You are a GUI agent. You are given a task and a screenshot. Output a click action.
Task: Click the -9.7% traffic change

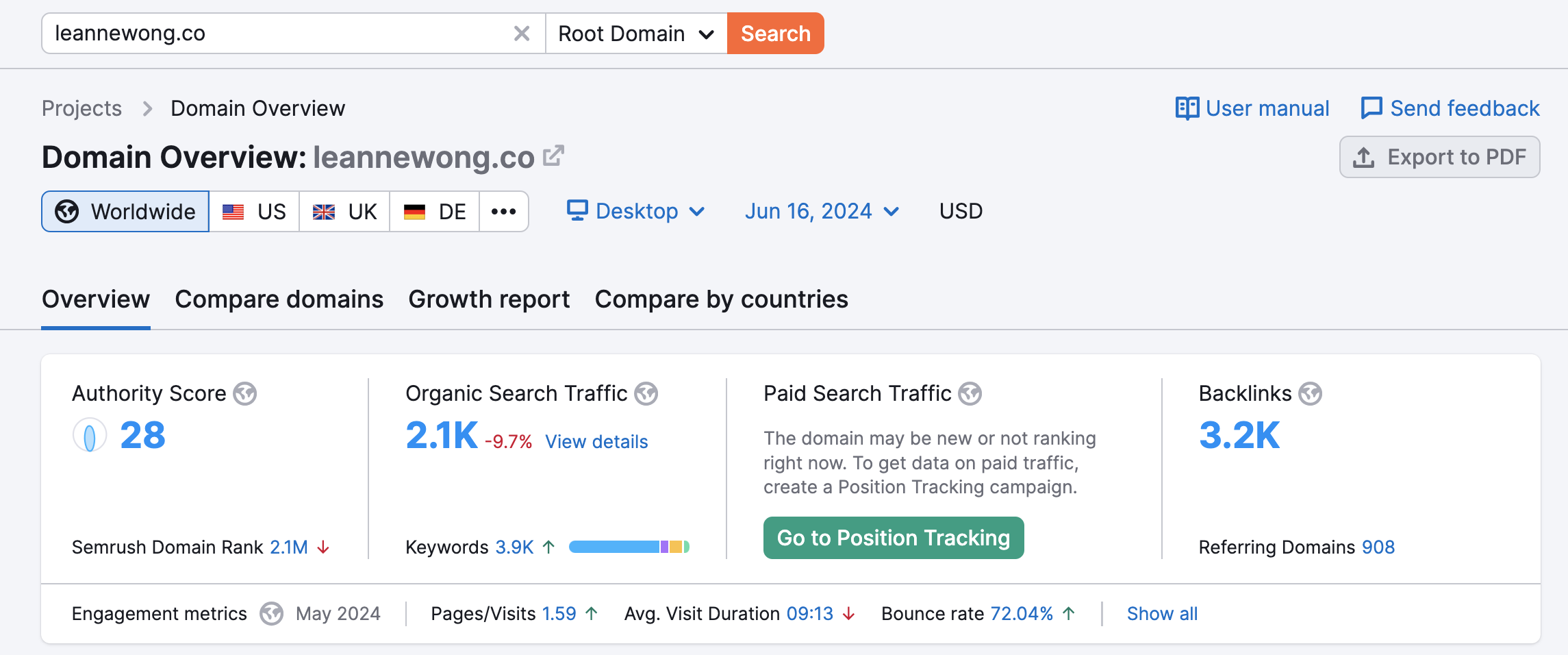click(x=508, y=442)
